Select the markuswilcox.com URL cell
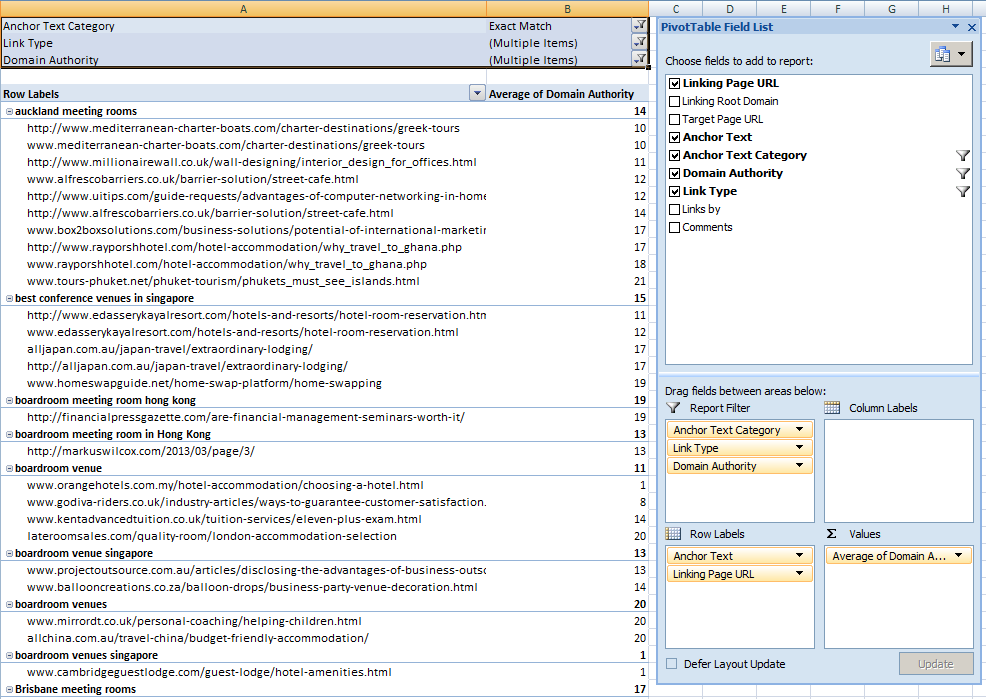986x699 pixels. (x=140, y=451)
